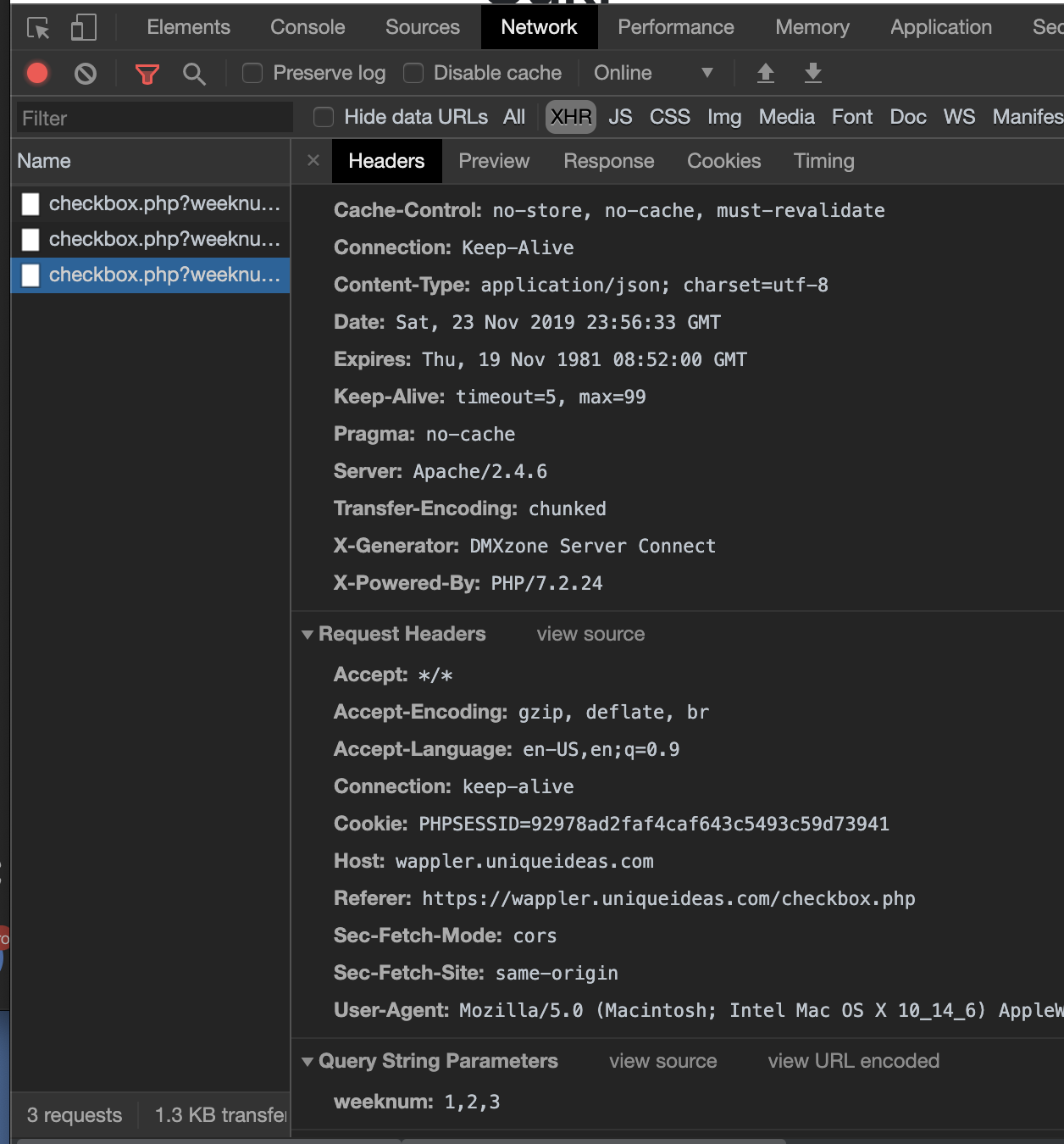Click view URL encoded link
Image resolution: width=1064 pixels, height=1144 pixels.
coord(854,1061)
